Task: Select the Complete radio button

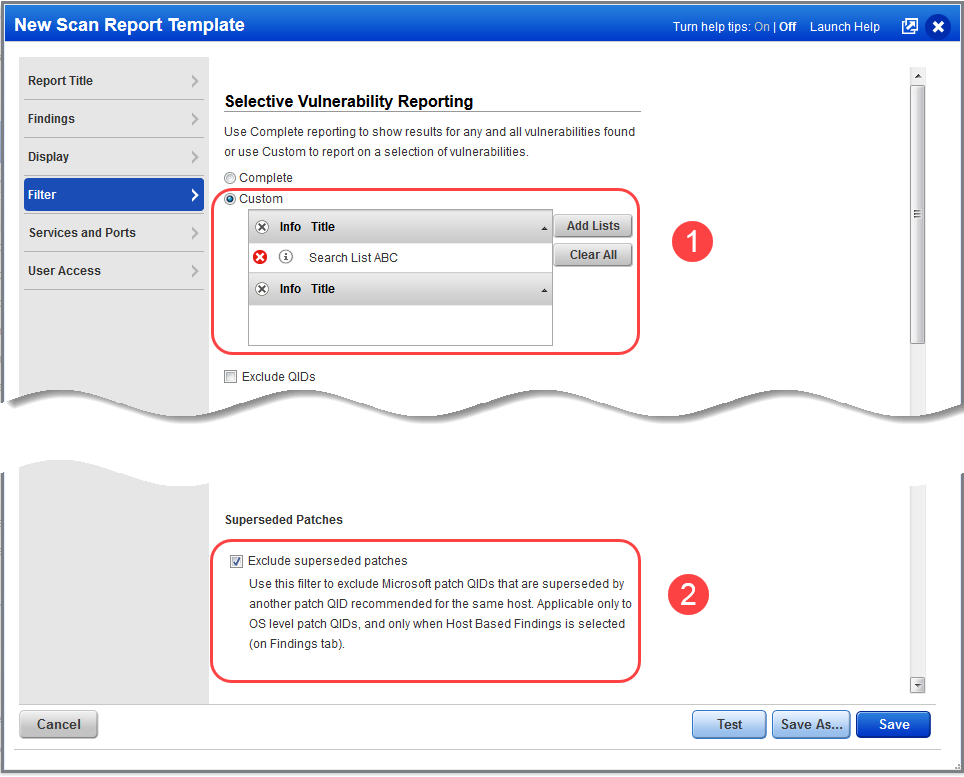Action: [230, 177]
